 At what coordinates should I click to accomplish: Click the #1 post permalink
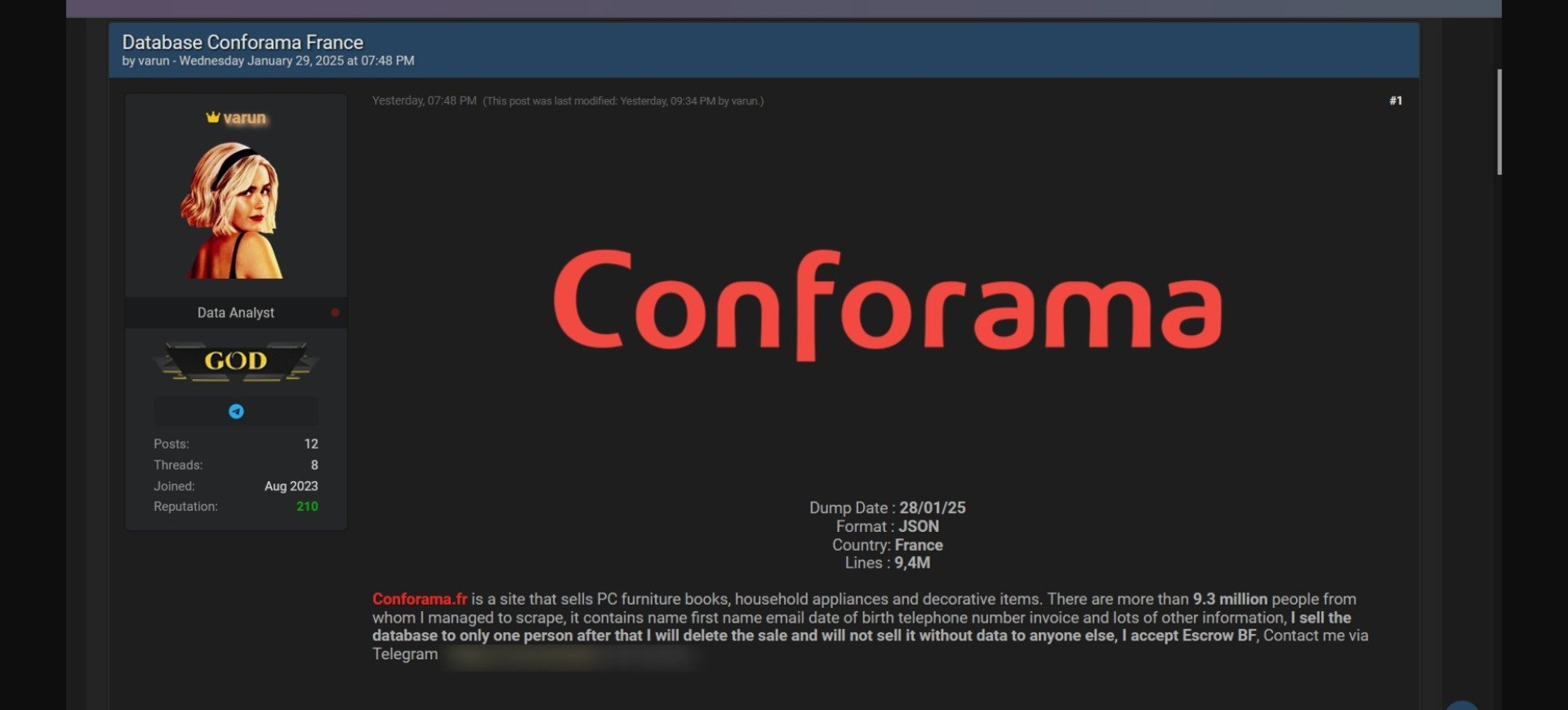coord(1396,100)
